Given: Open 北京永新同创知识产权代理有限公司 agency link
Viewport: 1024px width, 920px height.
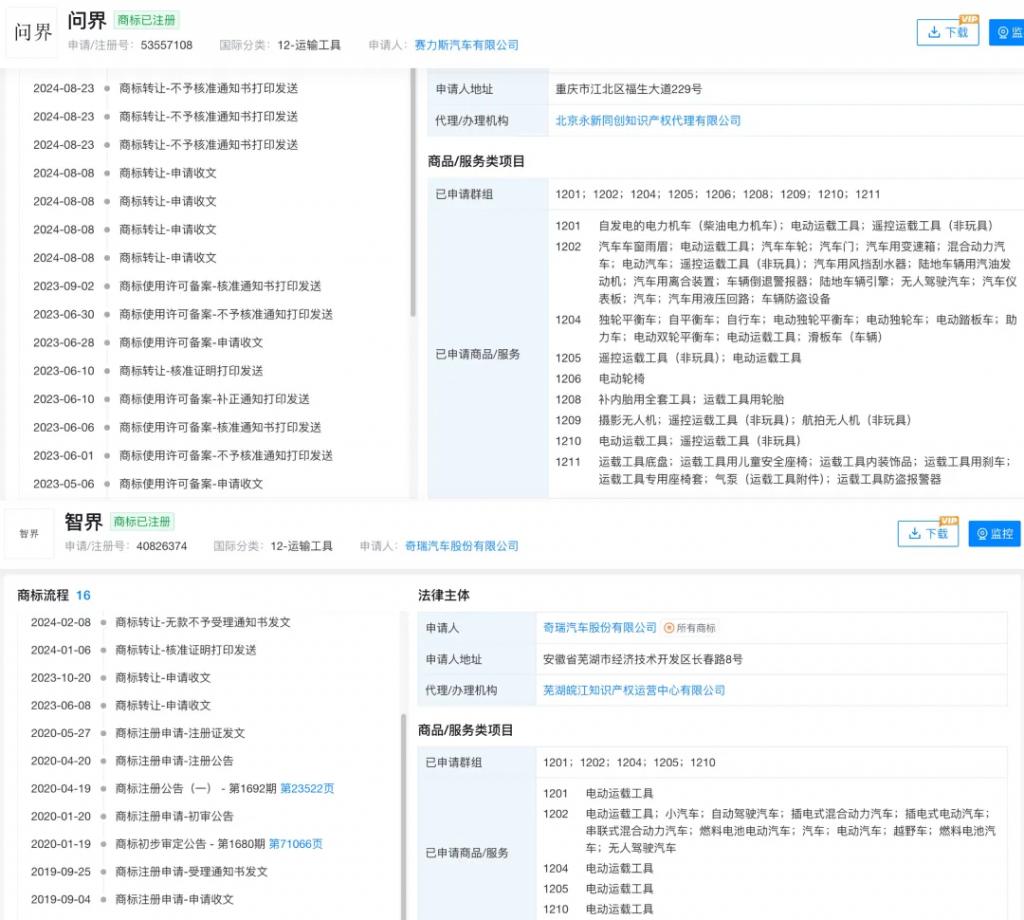Looking at the screenshot, I should coord(648,120).
